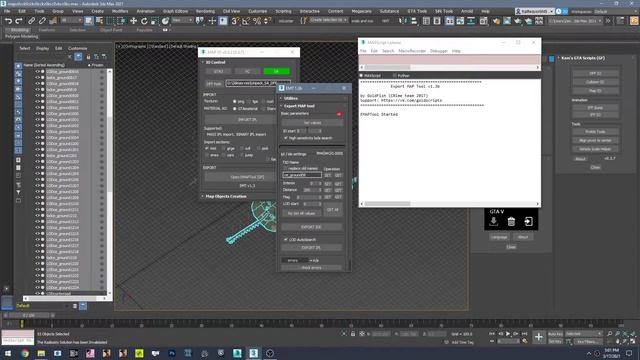
Task: Click the green SA game button
Action: click(276, 71)
